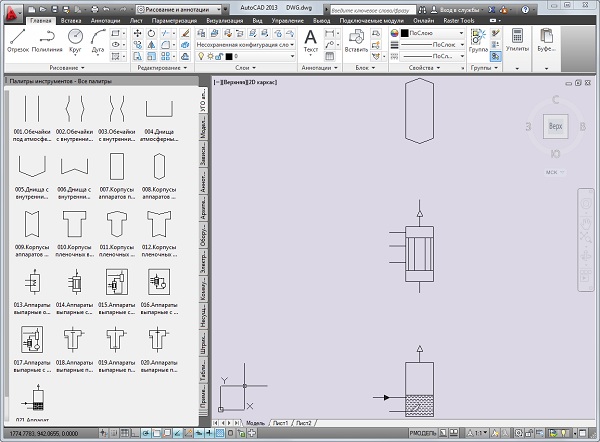
Task: Select the Полилиния (Polyline) tool
Action: (x=47, y=39)
